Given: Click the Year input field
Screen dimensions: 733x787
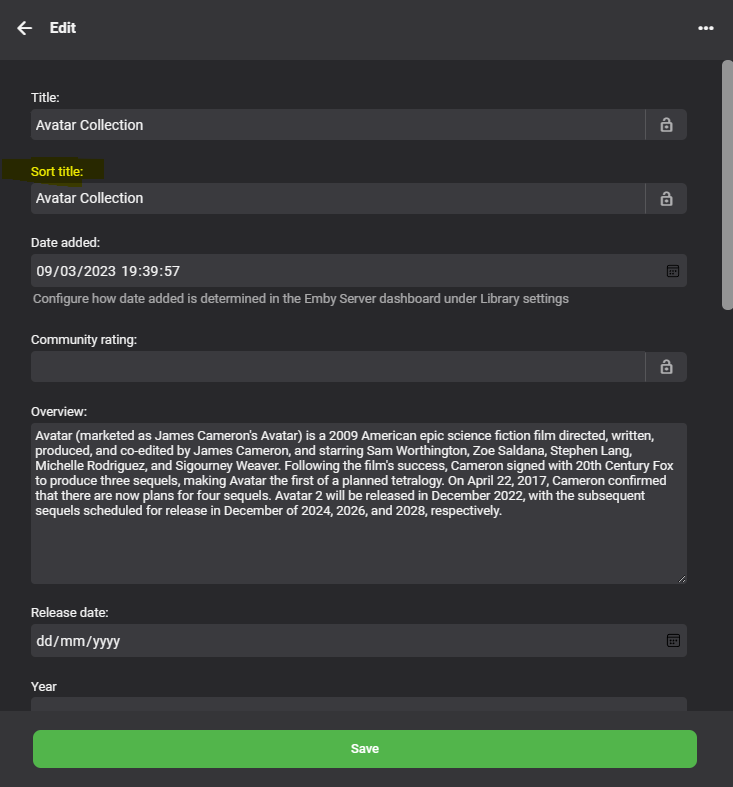Looking at the screenshot, I should click(x=358, y=705).
